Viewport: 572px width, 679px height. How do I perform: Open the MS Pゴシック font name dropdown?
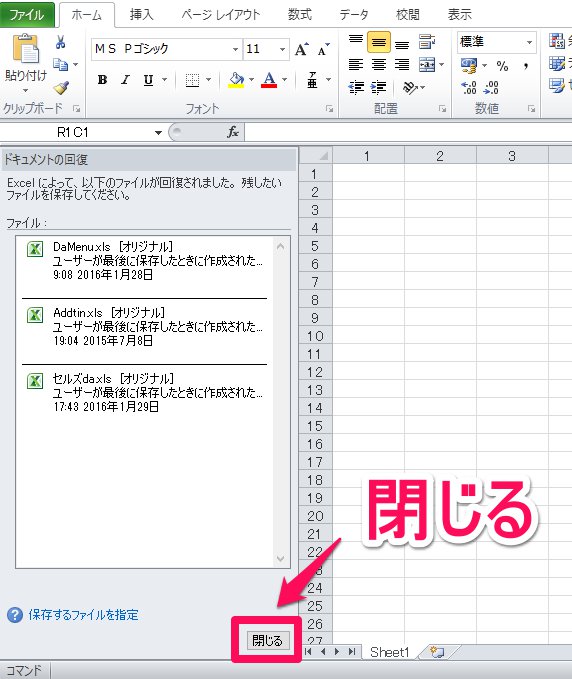(235, 49)
